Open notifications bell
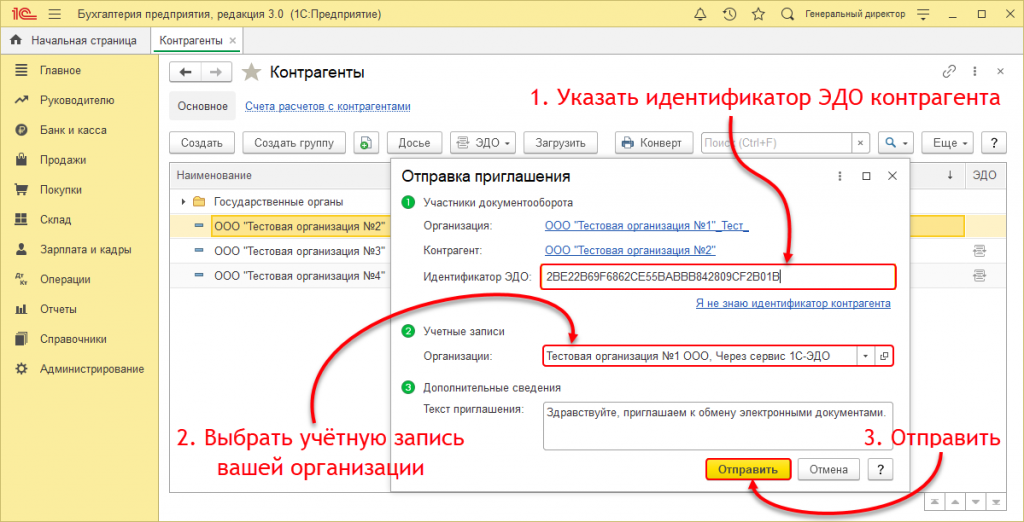The image size is (1024, 522). [x=701, y=14]
